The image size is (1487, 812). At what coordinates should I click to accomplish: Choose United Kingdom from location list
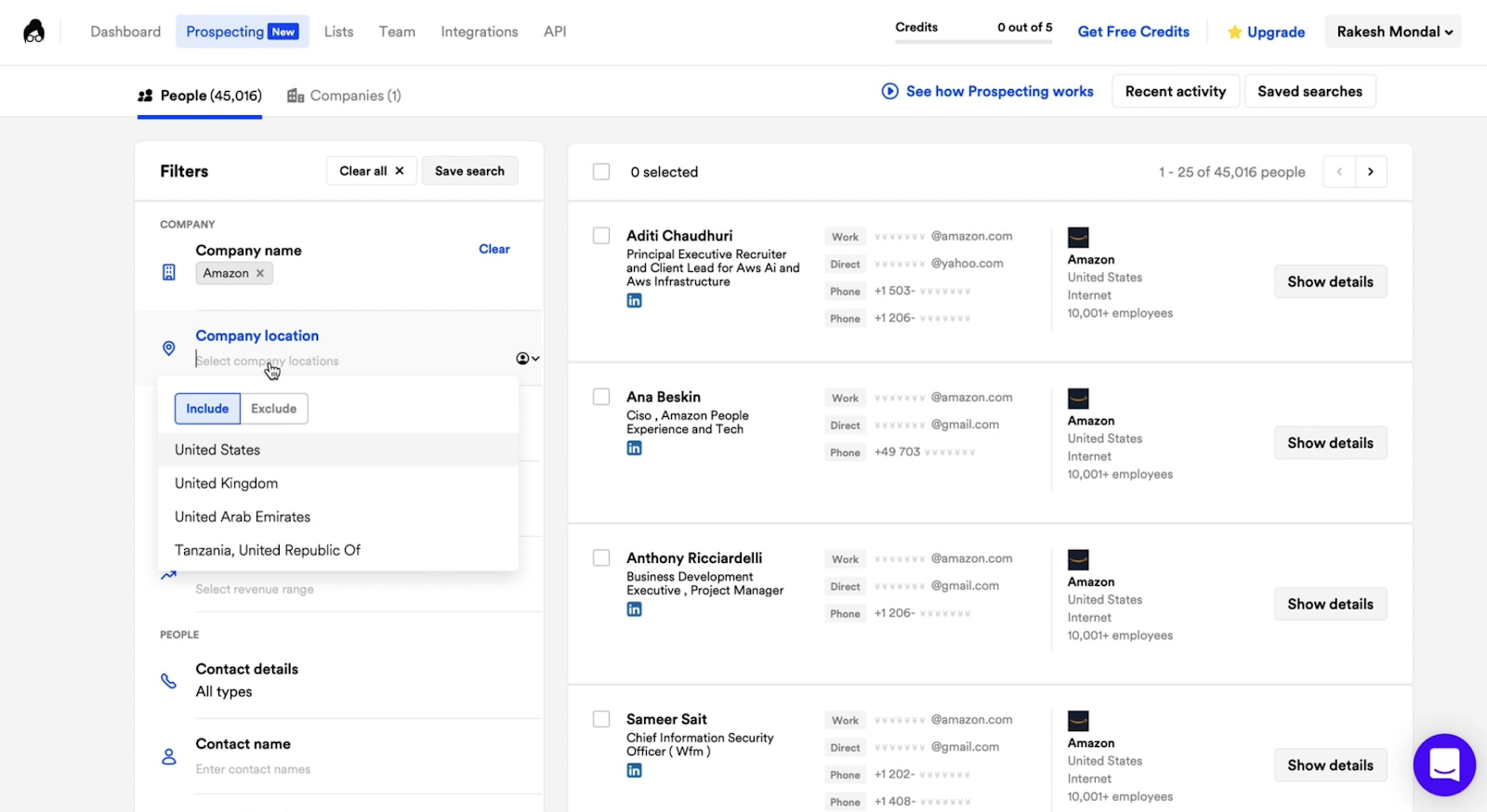[x=338, y=483]
